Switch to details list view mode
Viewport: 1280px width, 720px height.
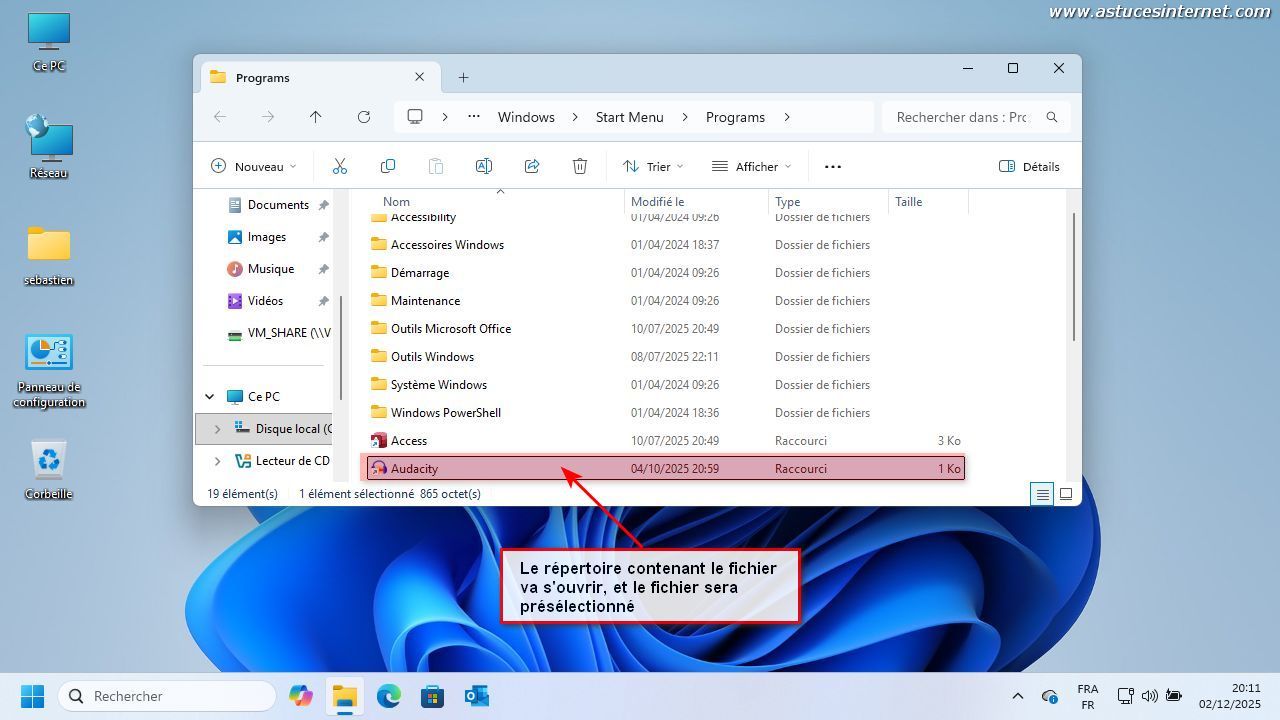(1042, 494)
